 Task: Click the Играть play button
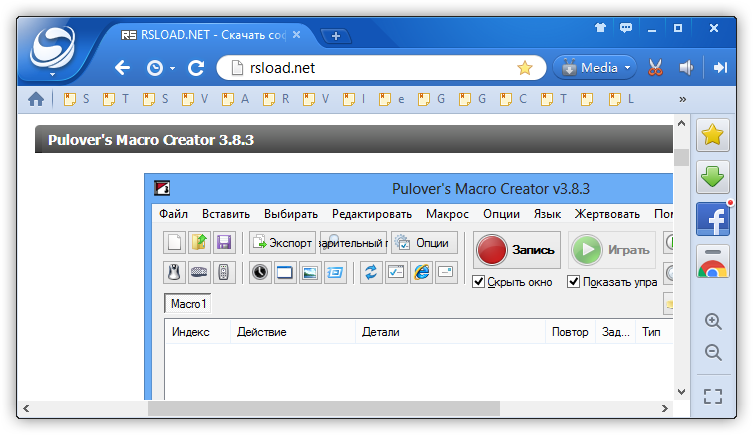pyautogui.click(x=612, y=250)
